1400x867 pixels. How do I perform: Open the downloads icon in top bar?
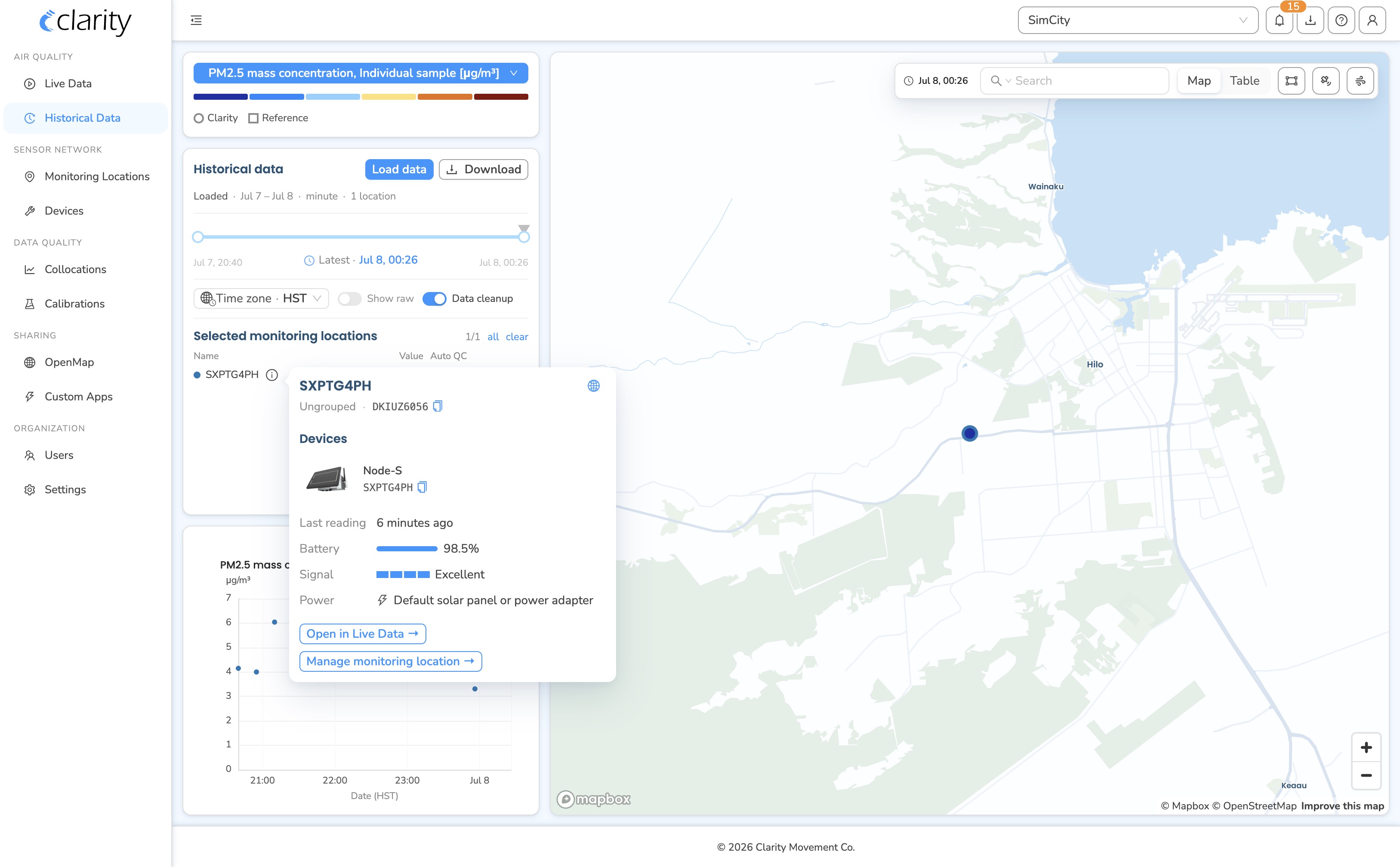click(1310, 21)
